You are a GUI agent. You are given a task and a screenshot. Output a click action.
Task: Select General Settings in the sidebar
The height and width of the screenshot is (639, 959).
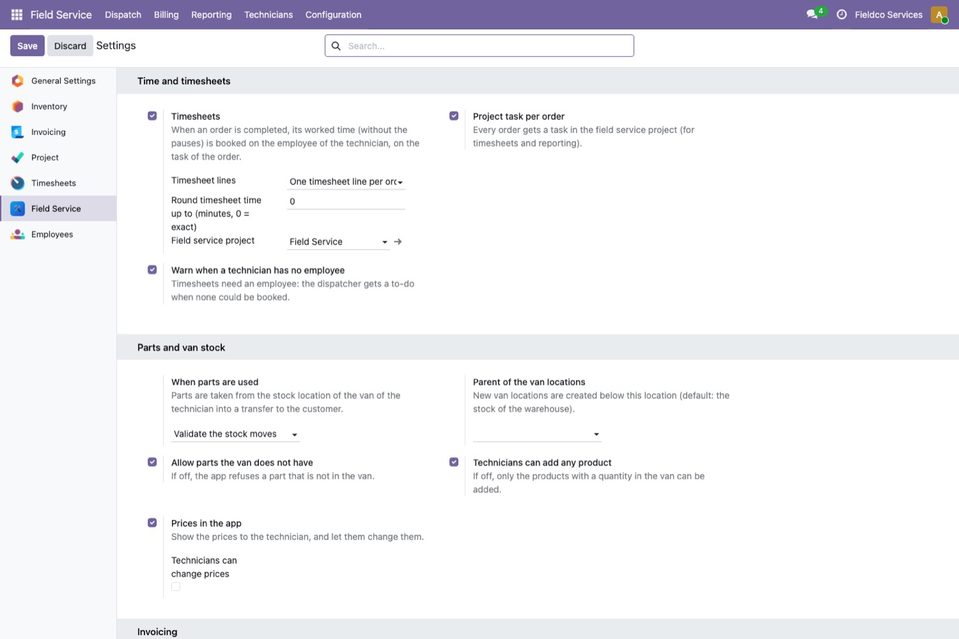pyautogui.click(x=58, y=81)
